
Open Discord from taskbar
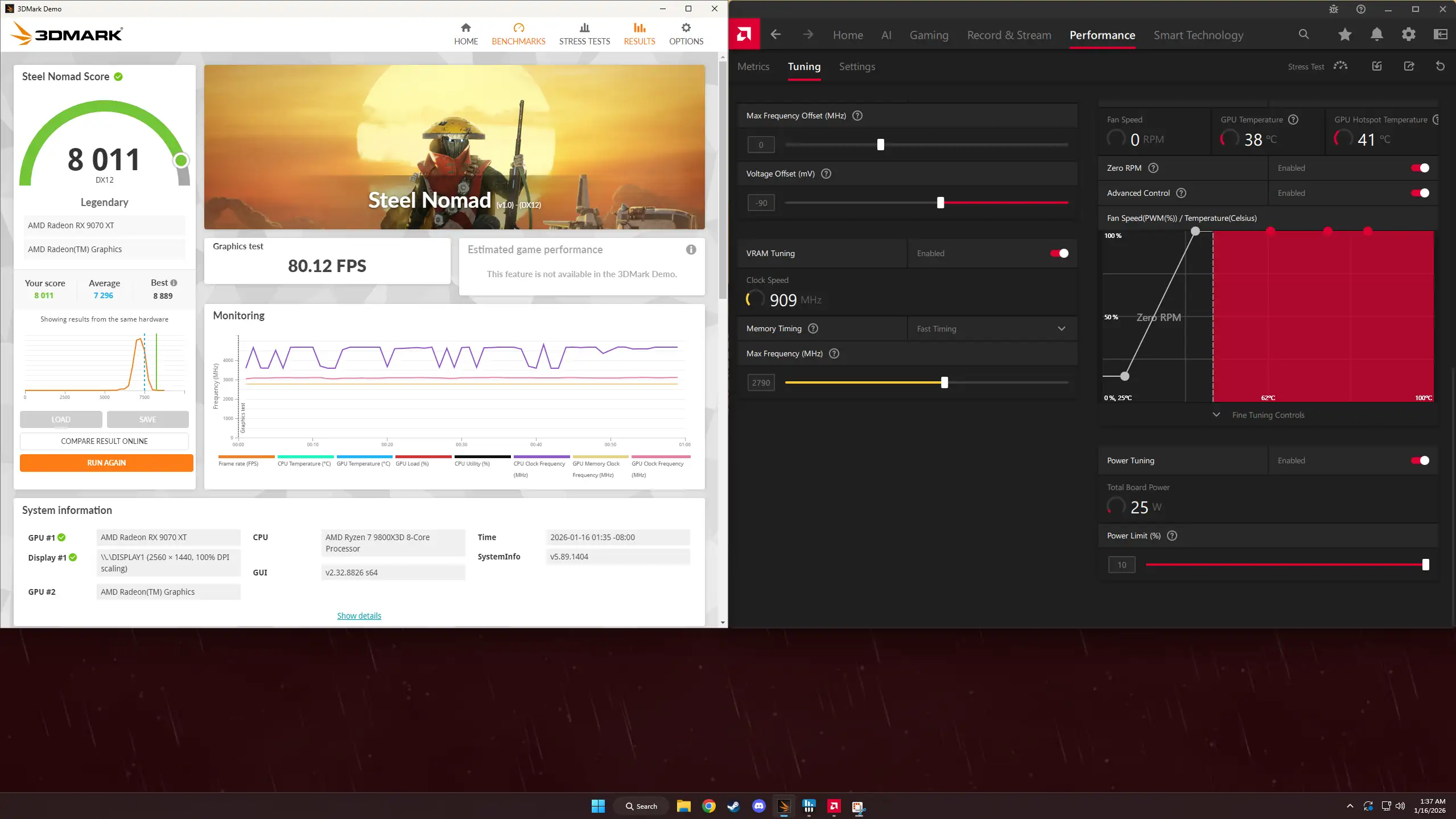pyautogui.click(x=758, y=806)
